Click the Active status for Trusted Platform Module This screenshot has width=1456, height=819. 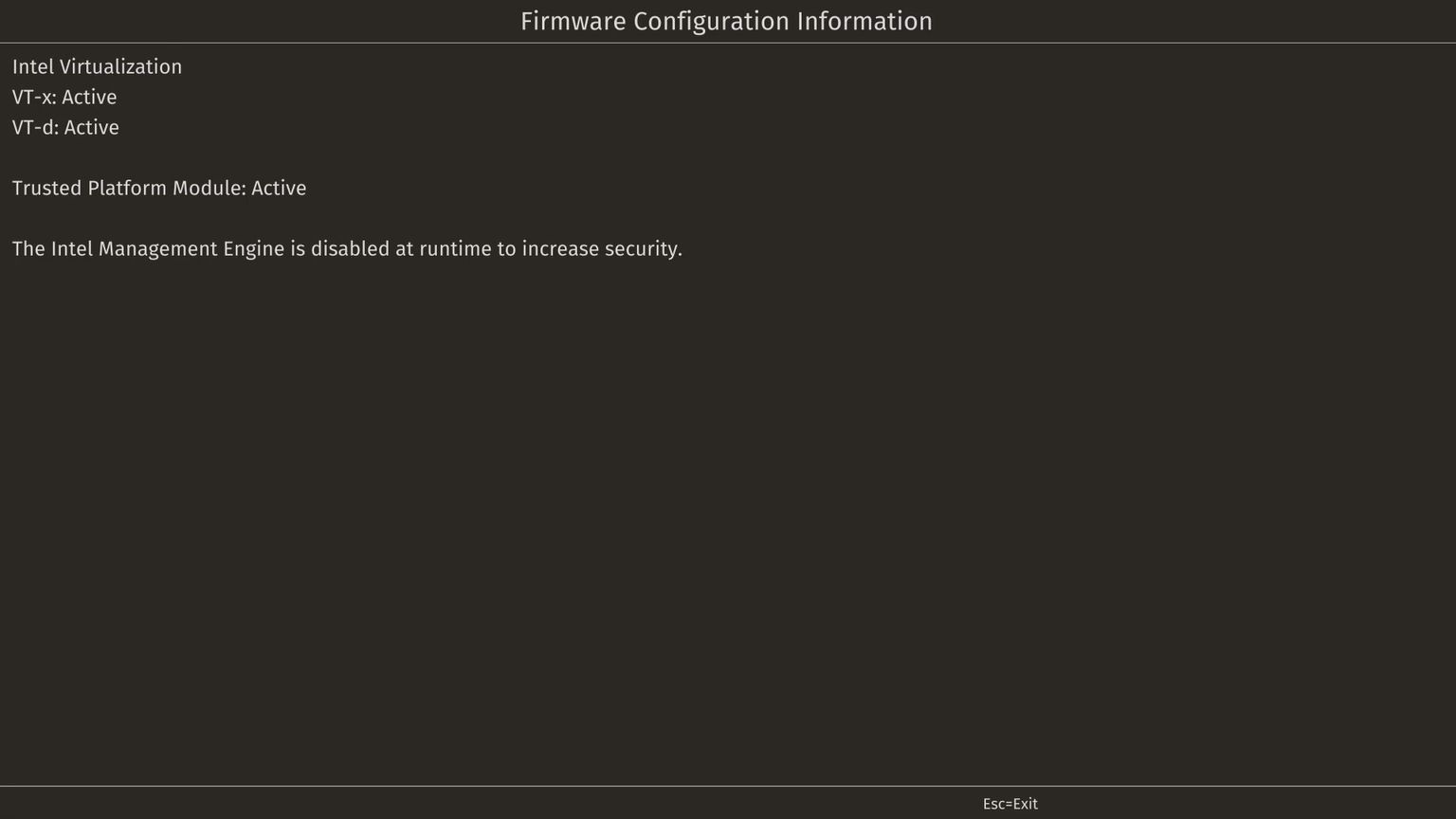tap(279, 188)
